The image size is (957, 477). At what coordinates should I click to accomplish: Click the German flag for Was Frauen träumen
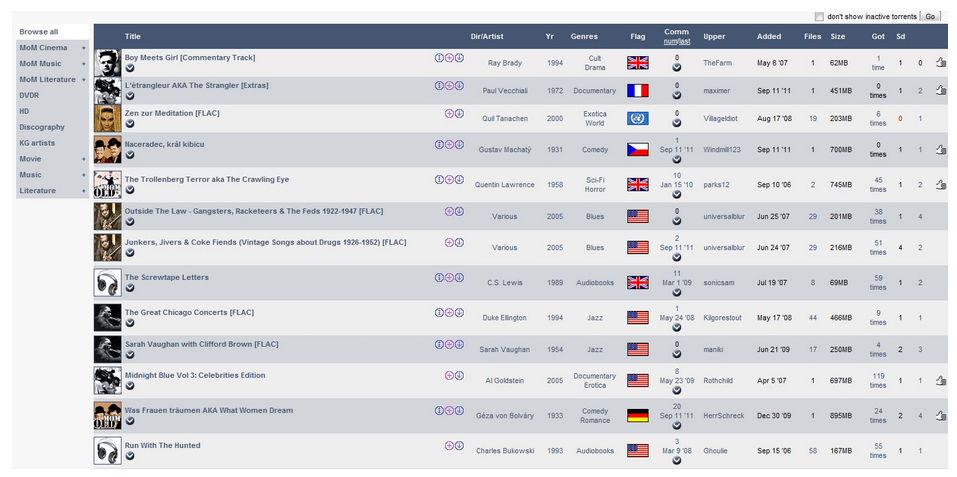coord(637,415)
